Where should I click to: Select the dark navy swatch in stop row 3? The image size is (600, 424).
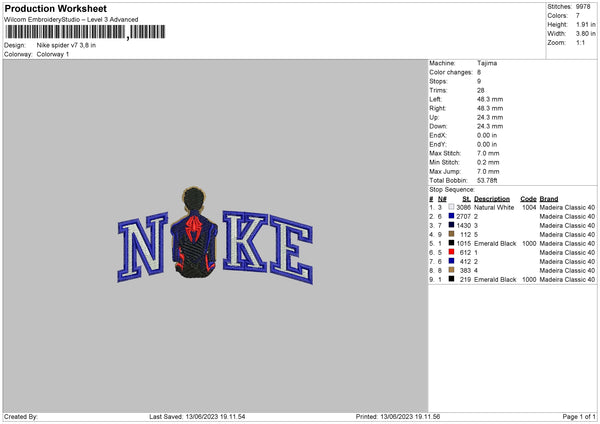(451, 225)
